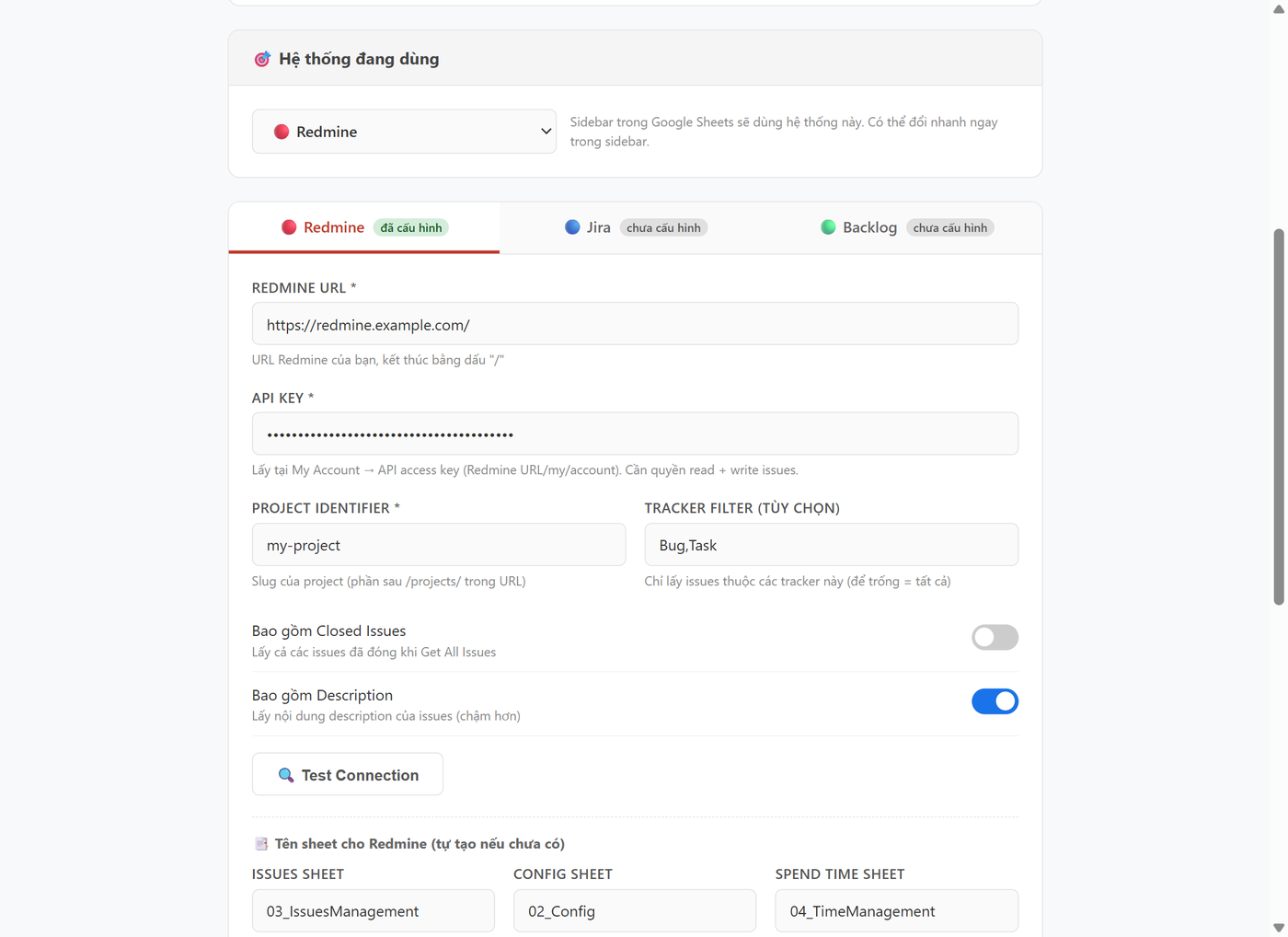Enable the Bao gồm Closed Issues toggle
The image size is (1288, 937).
pos(995,637)
